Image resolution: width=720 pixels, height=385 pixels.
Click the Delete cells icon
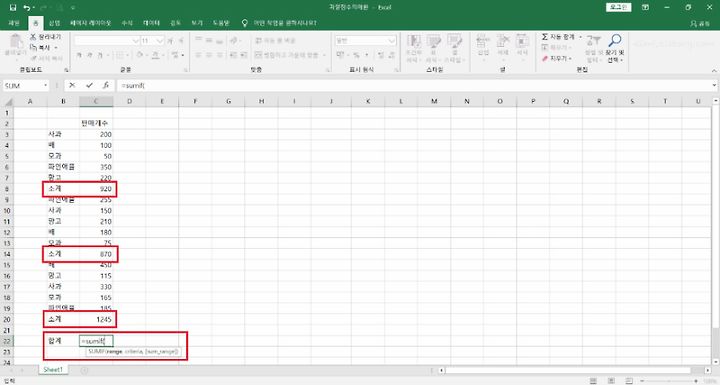click(503, 41)
